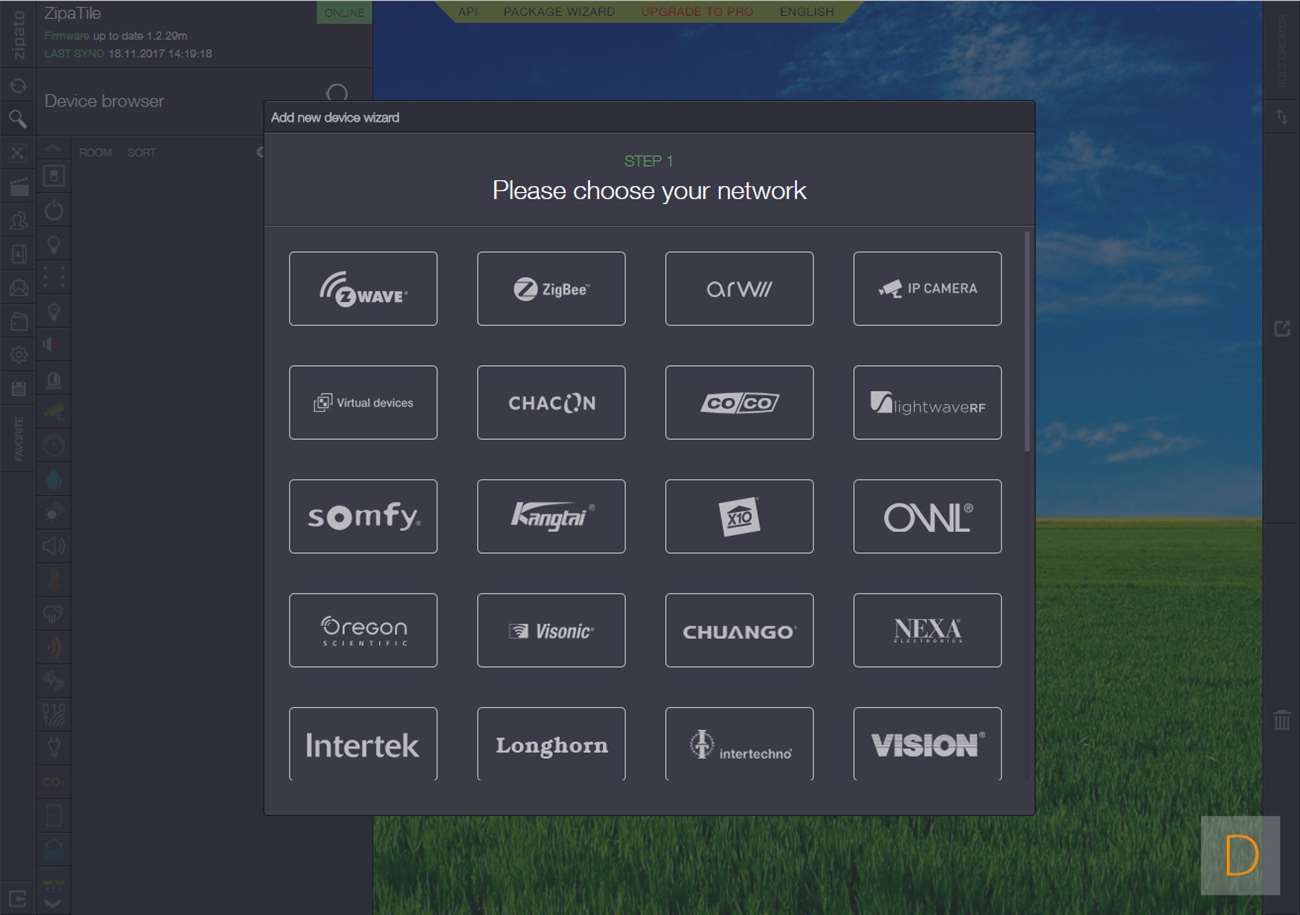Open the SORT dropdown in Device browser

point(141,153)
